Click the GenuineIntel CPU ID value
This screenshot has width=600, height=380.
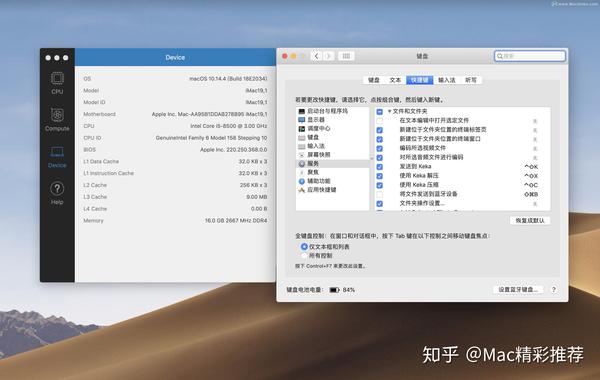coord(211,138)
